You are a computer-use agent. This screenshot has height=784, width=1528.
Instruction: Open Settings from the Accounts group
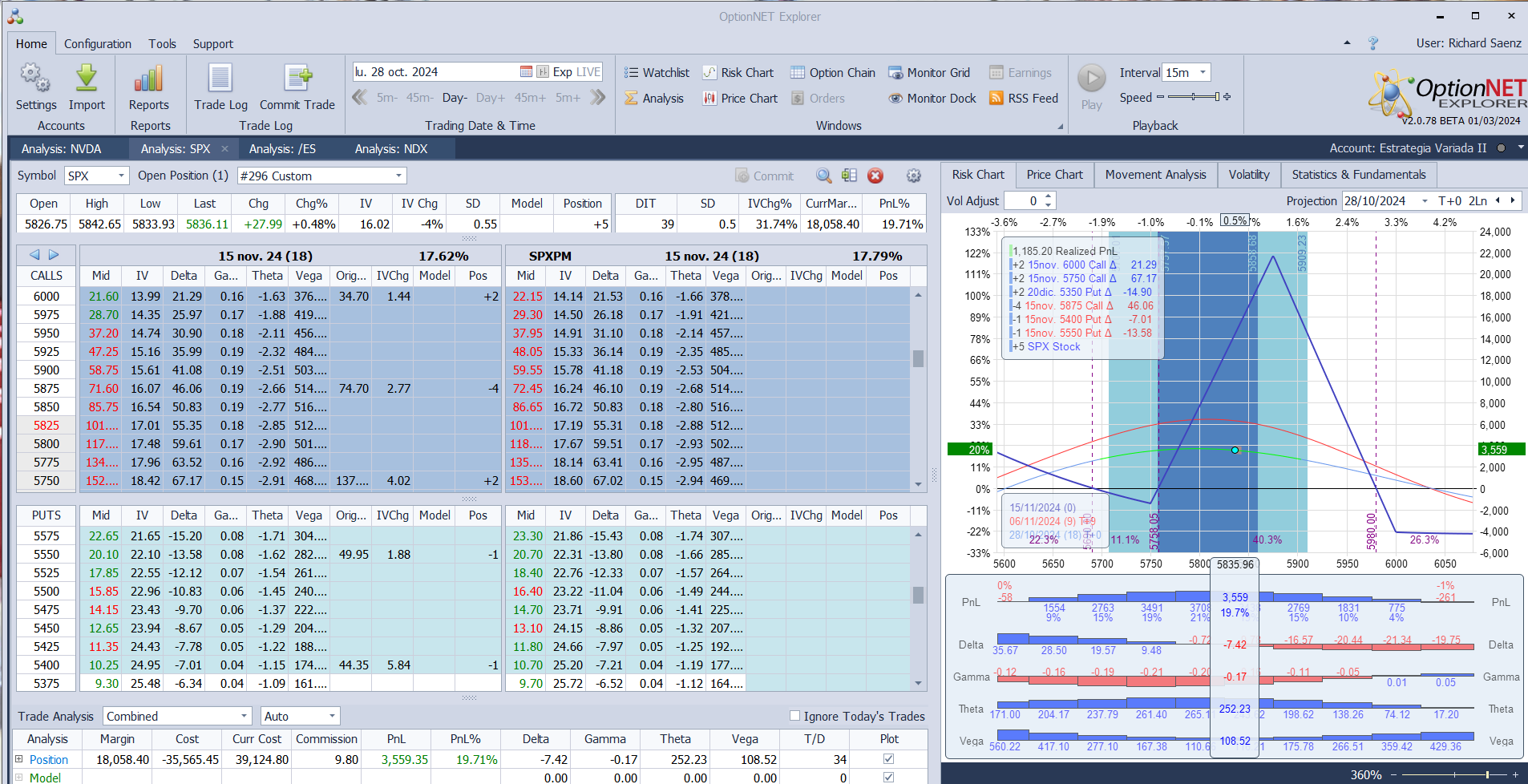click(36, 87)
